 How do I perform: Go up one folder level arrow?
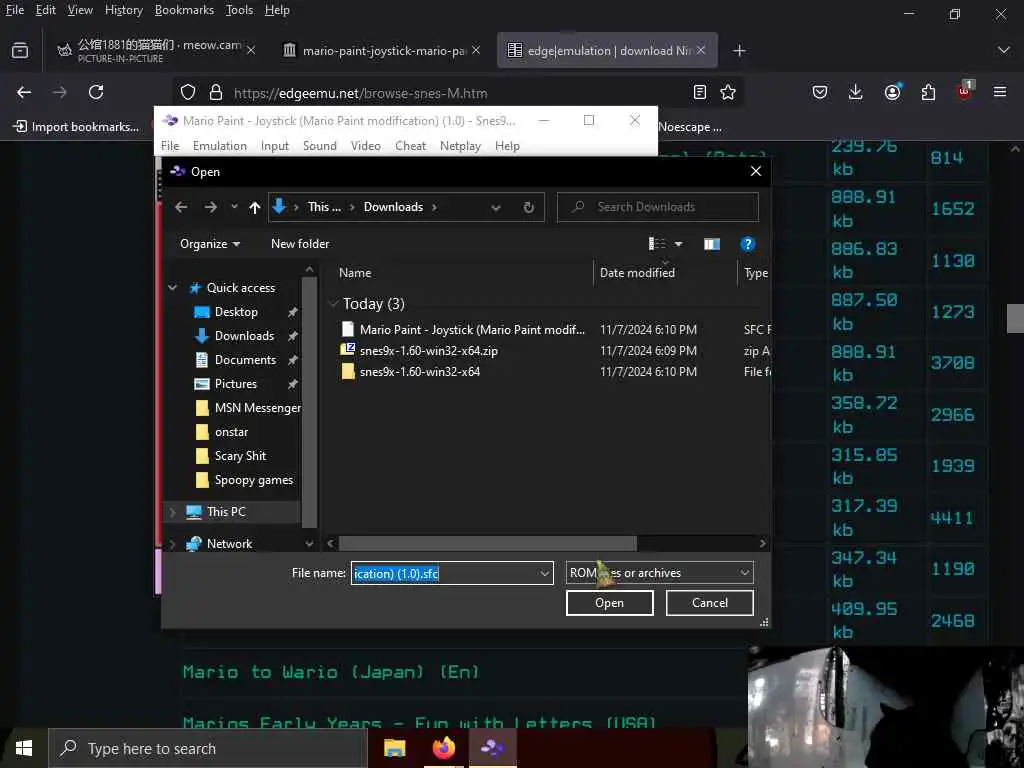pos(255,208)
